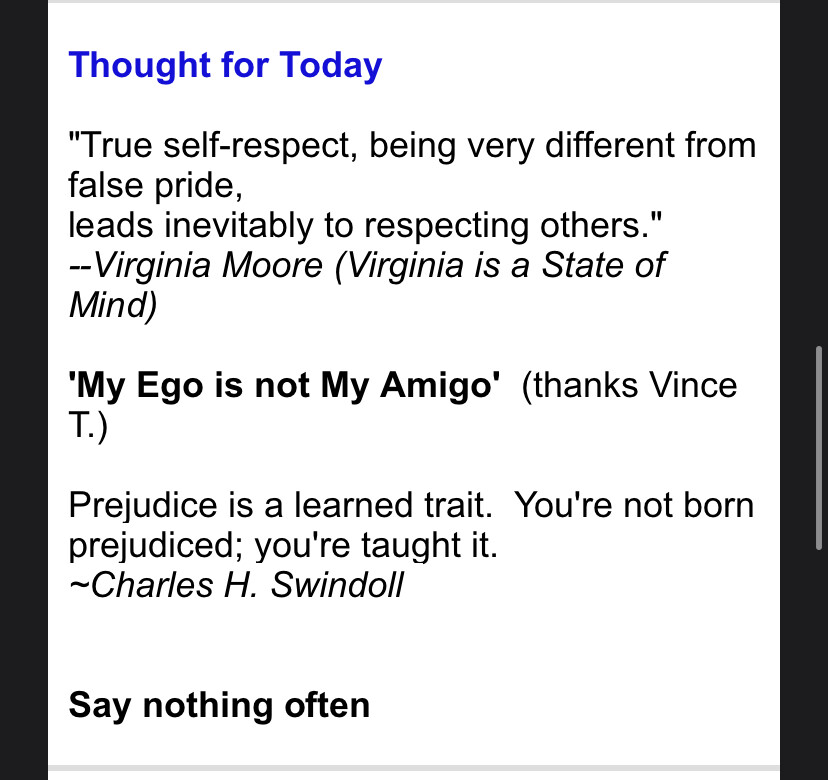The height and width of the screenshot is (780, 828).
Task: Click the 'prejudiced; you're taught it.' line
Action: (283, 546)
